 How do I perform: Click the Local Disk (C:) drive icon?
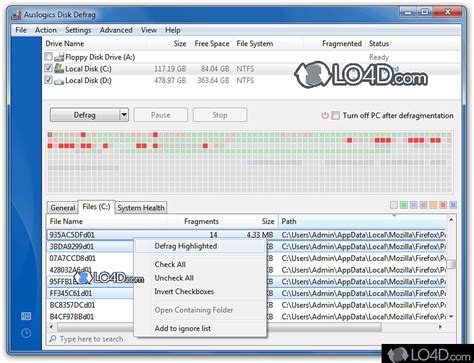(59, 69)
